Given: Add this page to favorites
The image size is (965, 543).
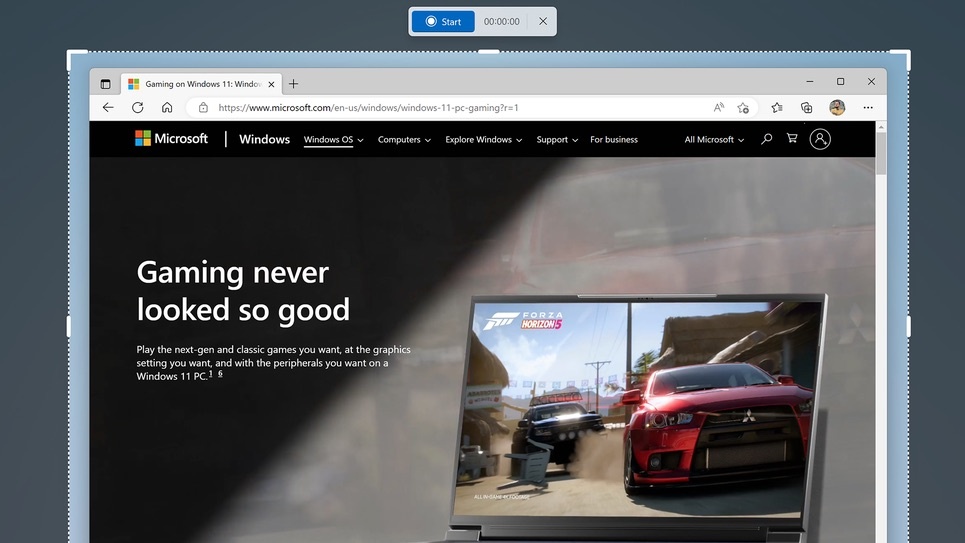Looking at the screenshot, I should click(743, 108).
